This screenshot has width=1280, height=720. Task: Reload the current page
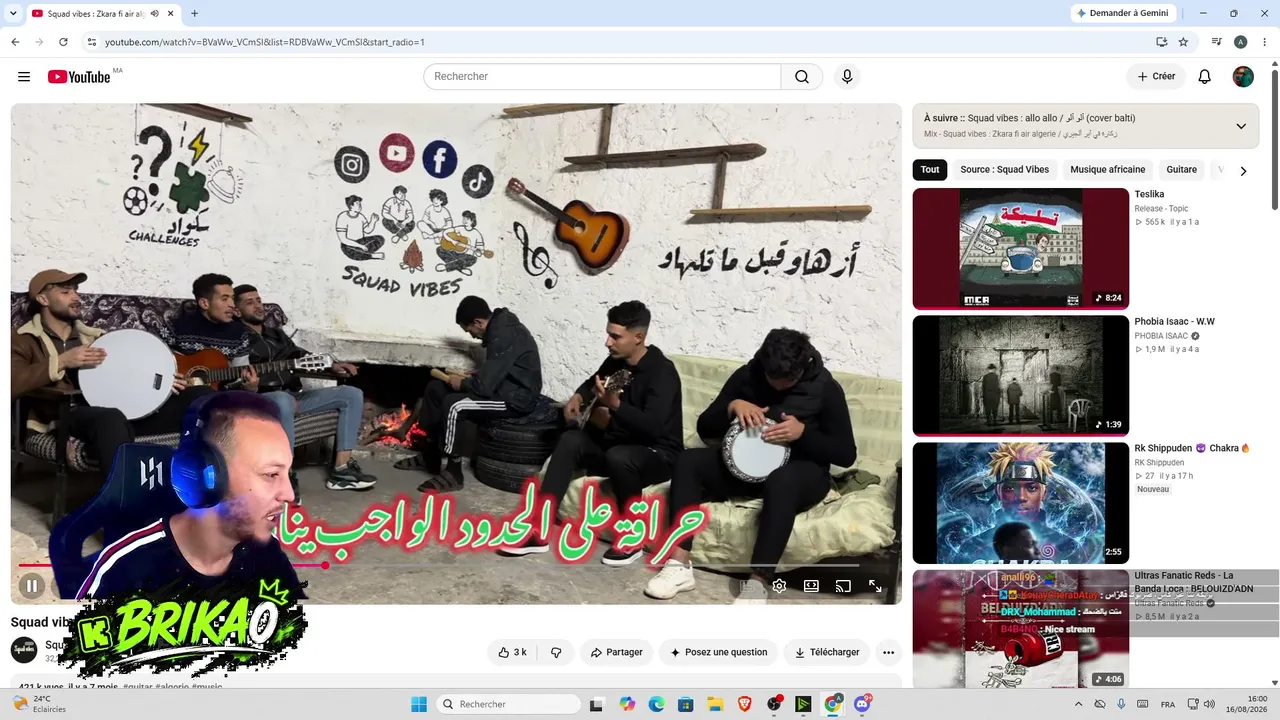[63, 42]
